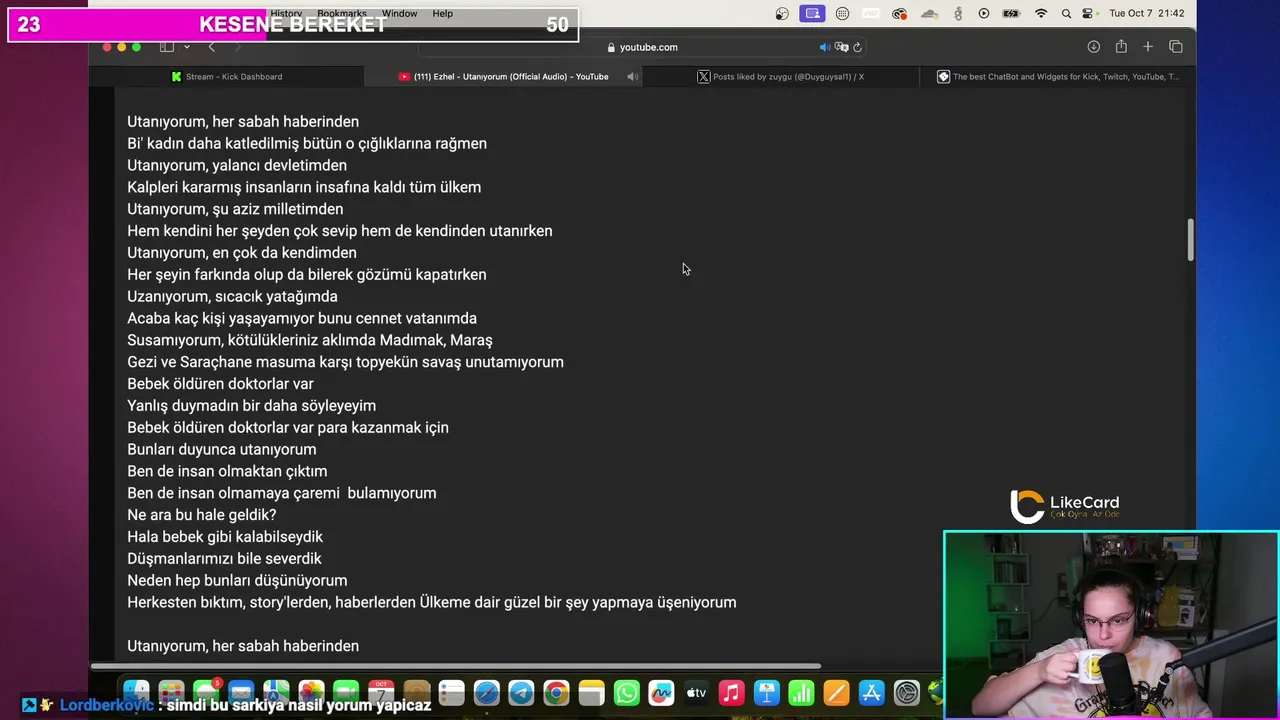Image resolution: width=1280 pixels, height=720 pixels.
Task: Open Keynote from the Dock
Action: pos(766,692)
